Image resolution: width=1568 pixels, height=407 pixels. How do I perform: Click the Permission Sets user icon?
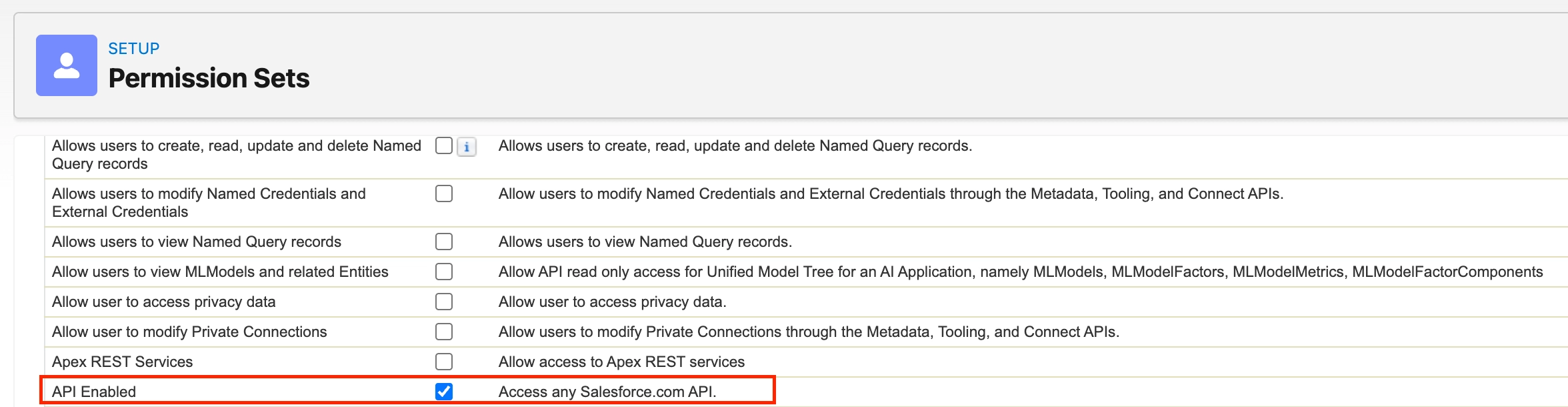[x=67, y=65]
